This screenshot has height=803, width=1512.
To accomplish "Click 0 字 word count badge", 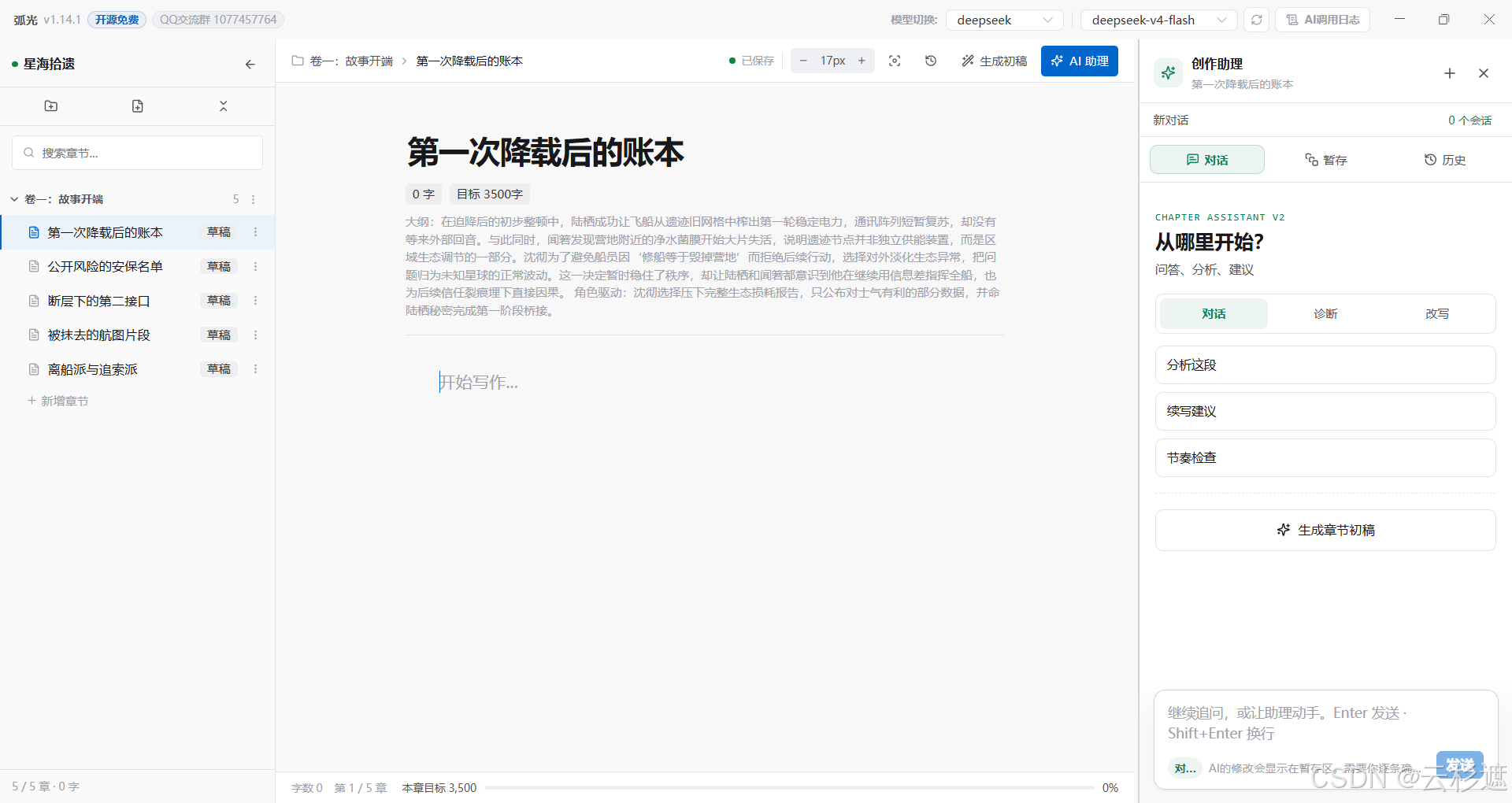I will click(x=424, y=194).
